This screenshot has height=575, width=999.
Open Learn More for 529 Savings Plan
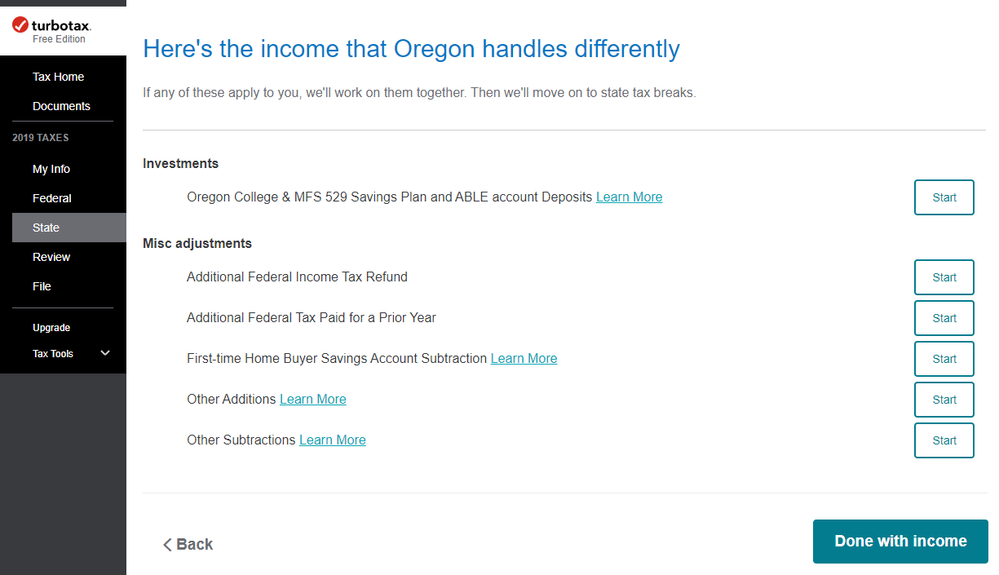pyautogui.click(x=629, y=197)
